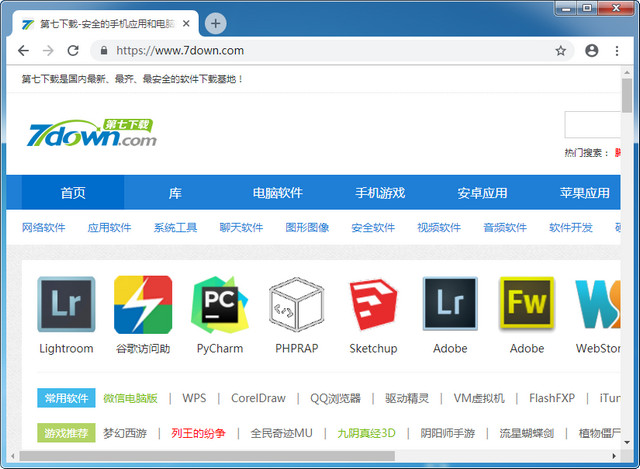This screenshot has height=469, width=640.
Task: Open the CorelDraw link
Action: tap(258, 398)
